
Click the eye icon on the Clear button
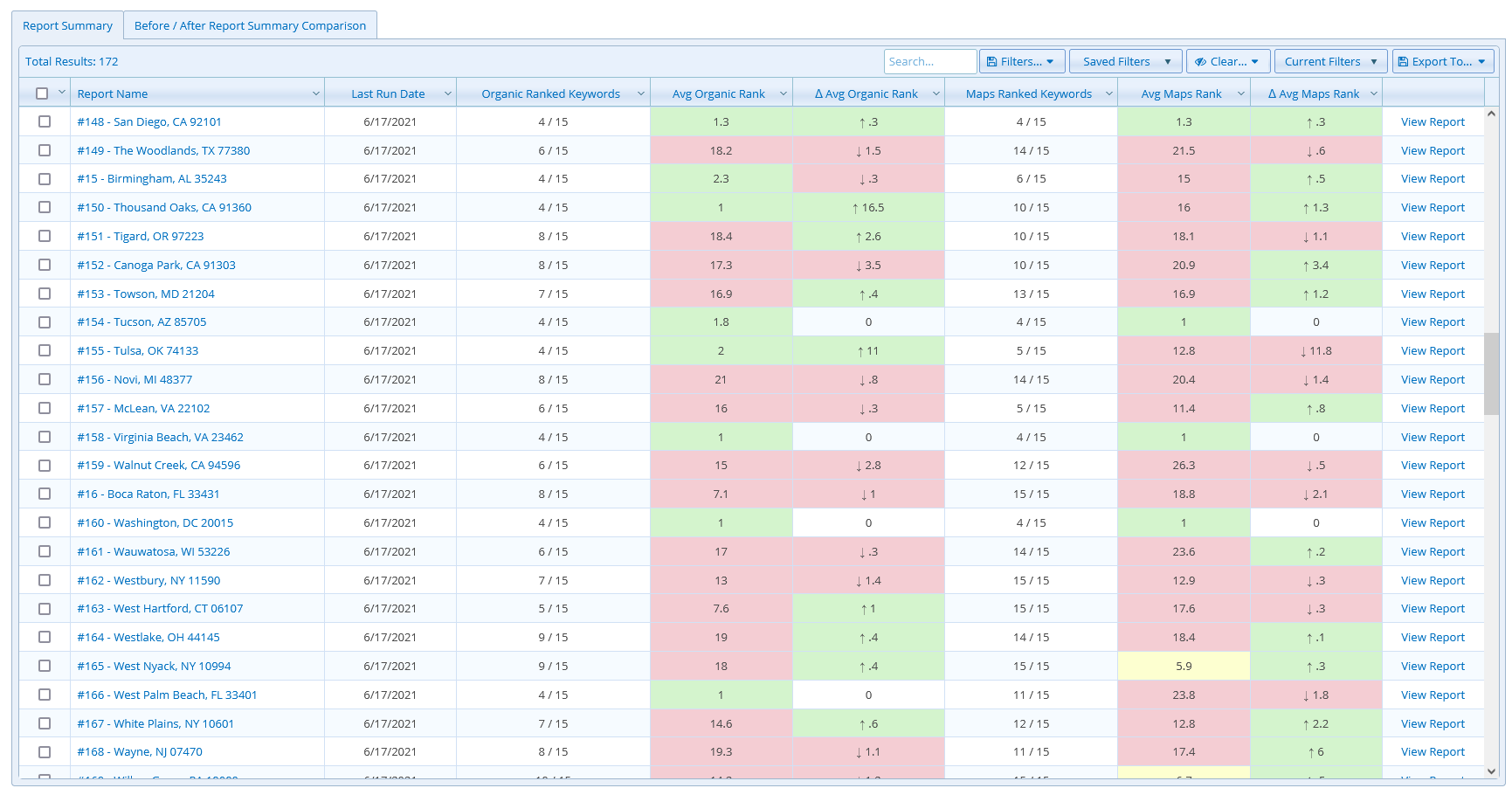click(x=1200, y=62)
